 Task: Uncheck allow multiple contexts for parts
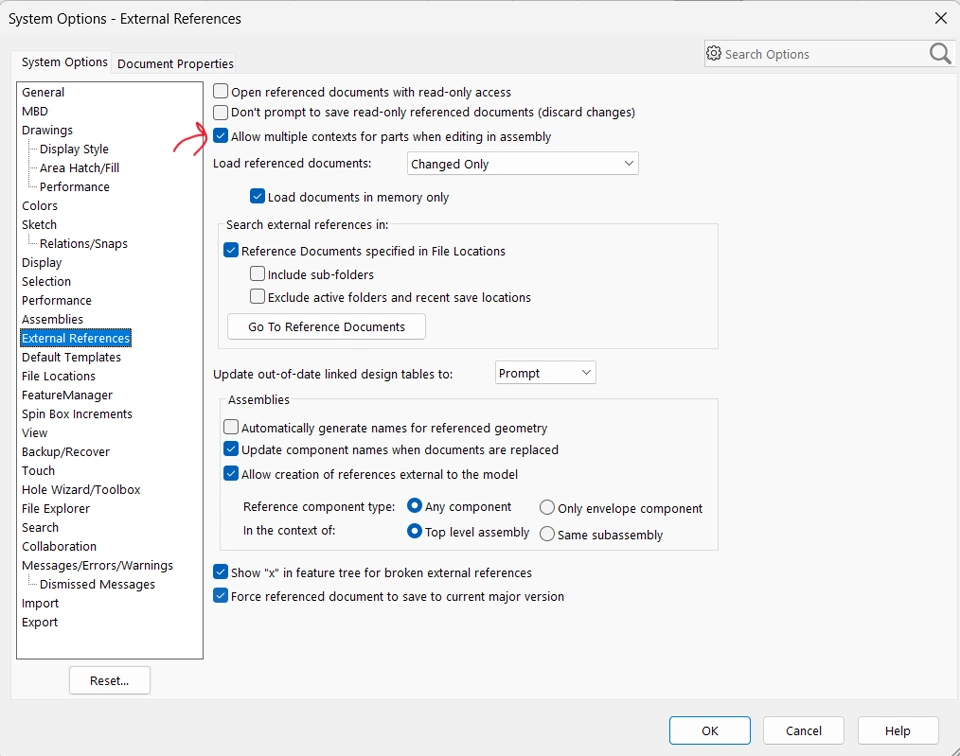click(x=220, y=136)
